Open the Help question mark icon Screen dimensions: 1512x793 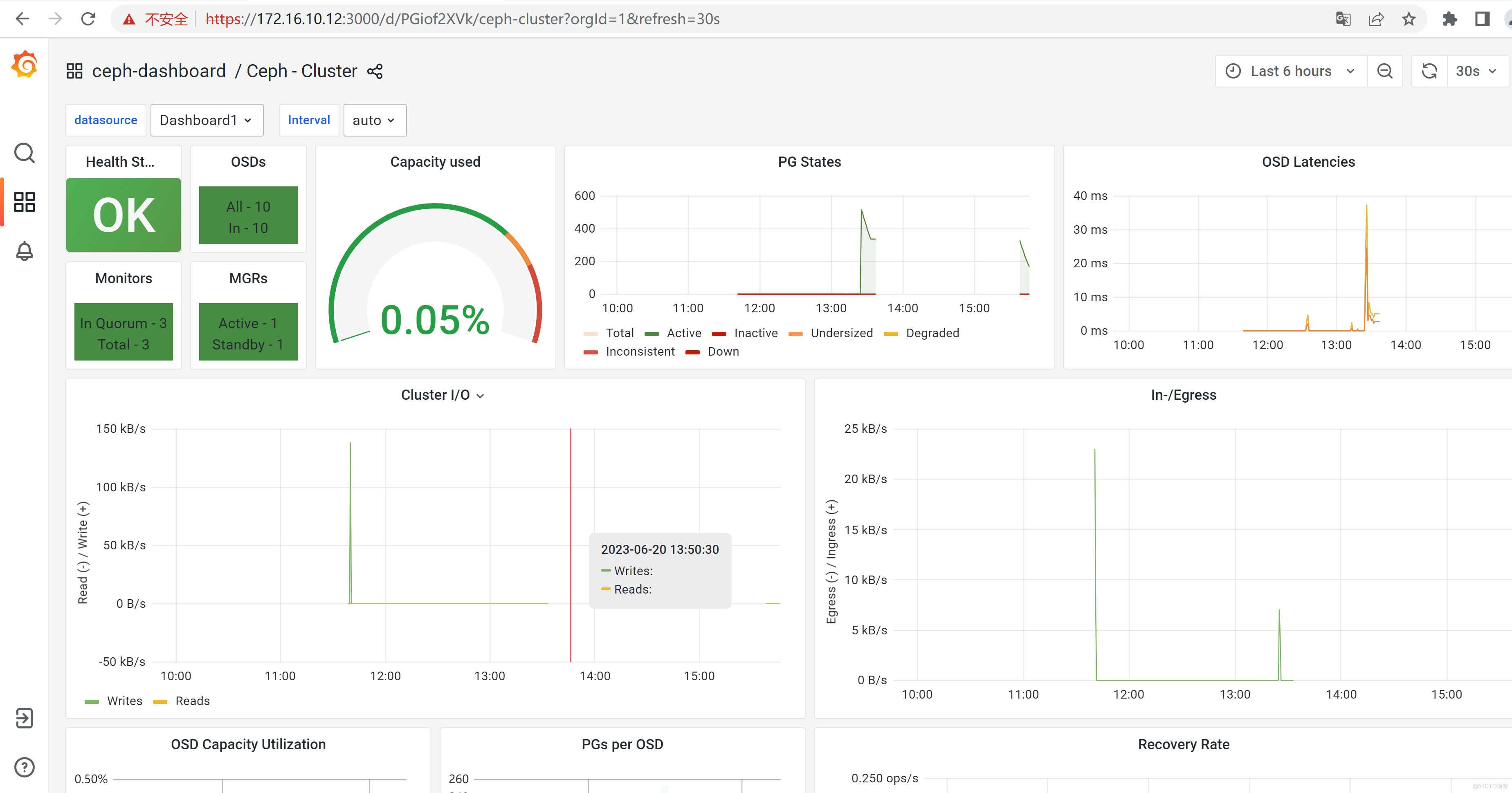(x=24, y=766)
